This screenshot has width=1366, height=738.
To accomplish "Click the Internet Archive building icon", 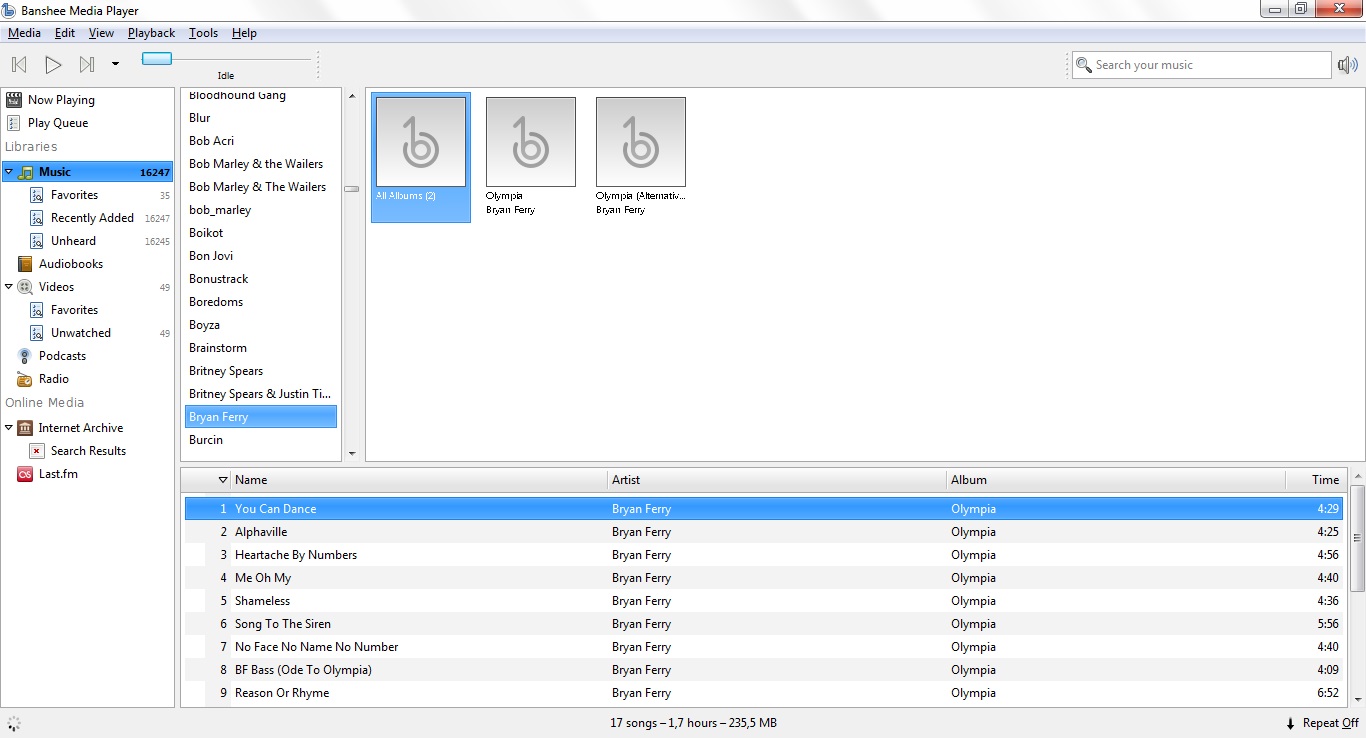I will click(25, 428).
